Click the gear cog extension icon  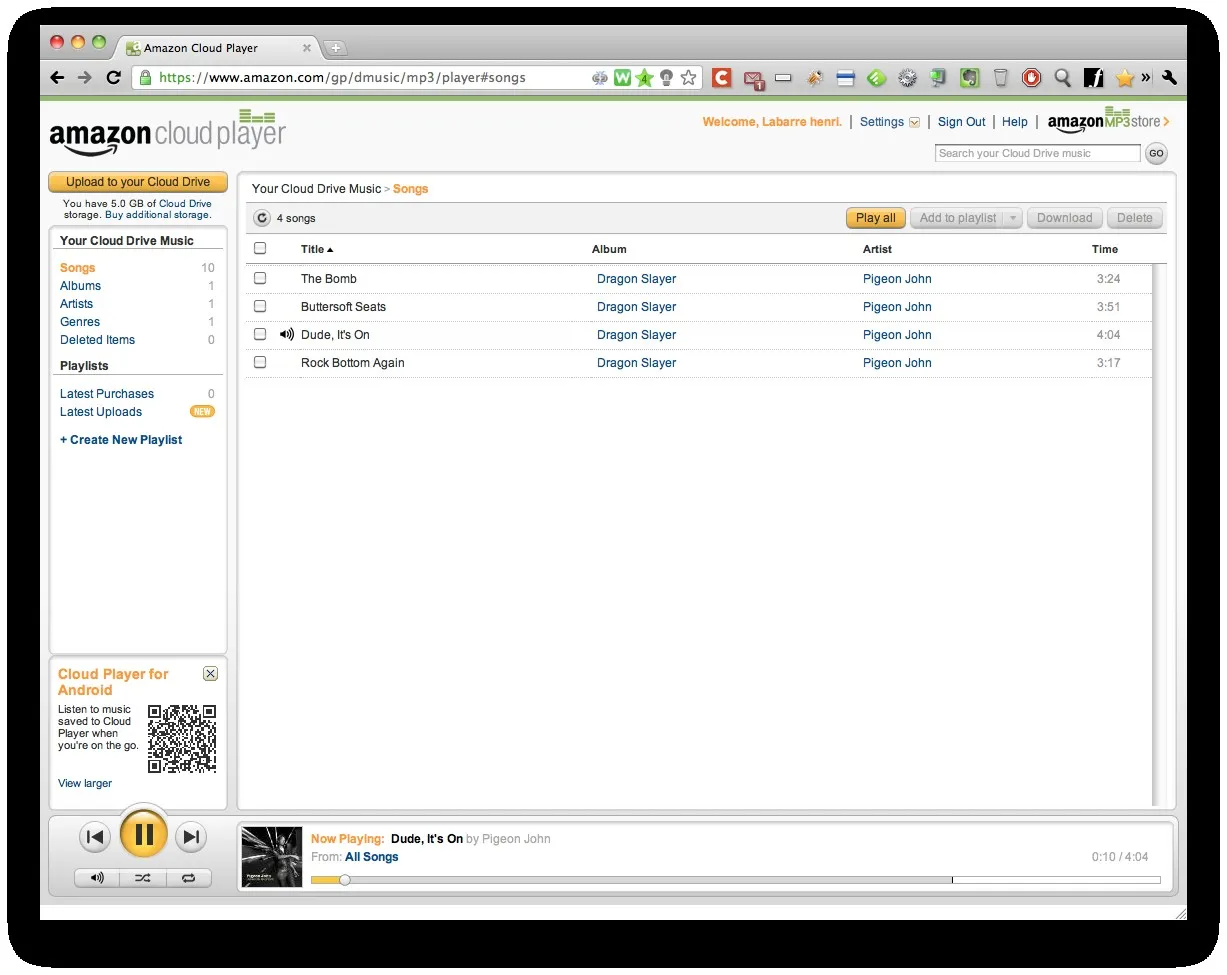coord(907,77)
